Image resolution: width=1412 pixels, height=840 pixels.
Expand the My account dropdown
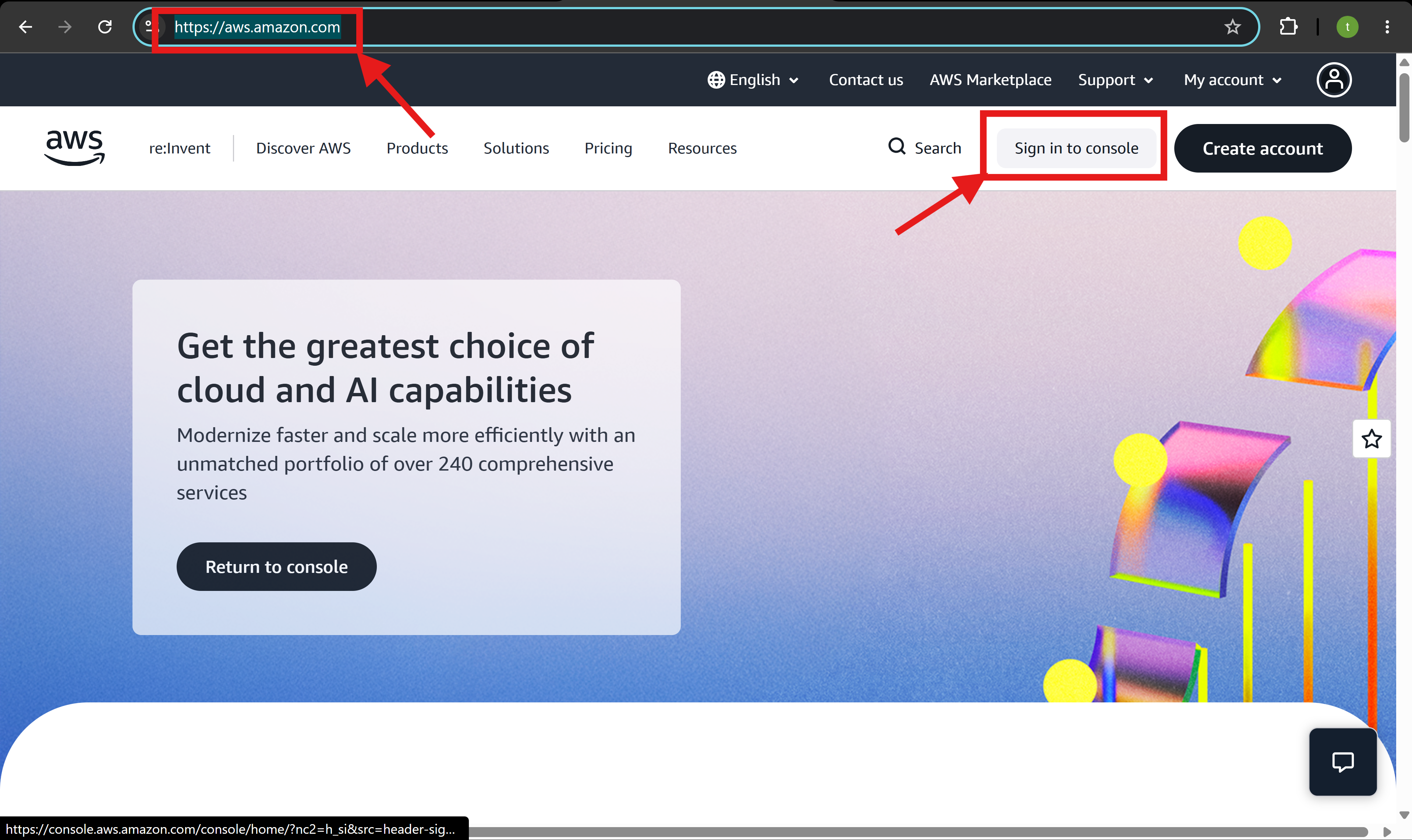pyautogui.click(x=1232, y=80)
